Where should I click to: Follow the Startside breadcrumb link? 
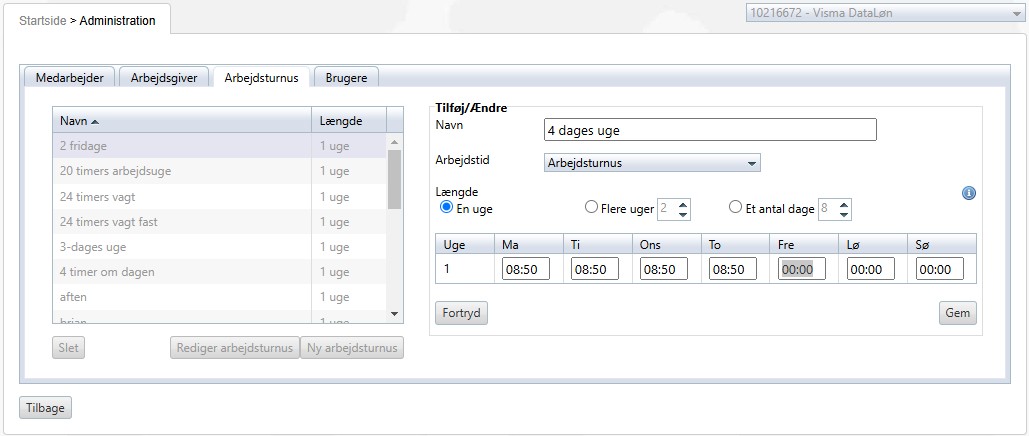pos(42,20)
